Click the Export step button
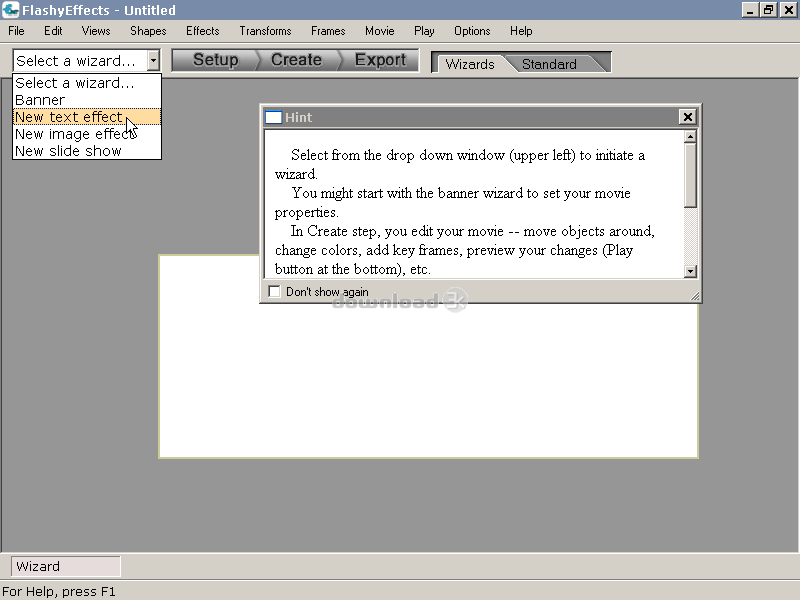 (x=380, y=60)
